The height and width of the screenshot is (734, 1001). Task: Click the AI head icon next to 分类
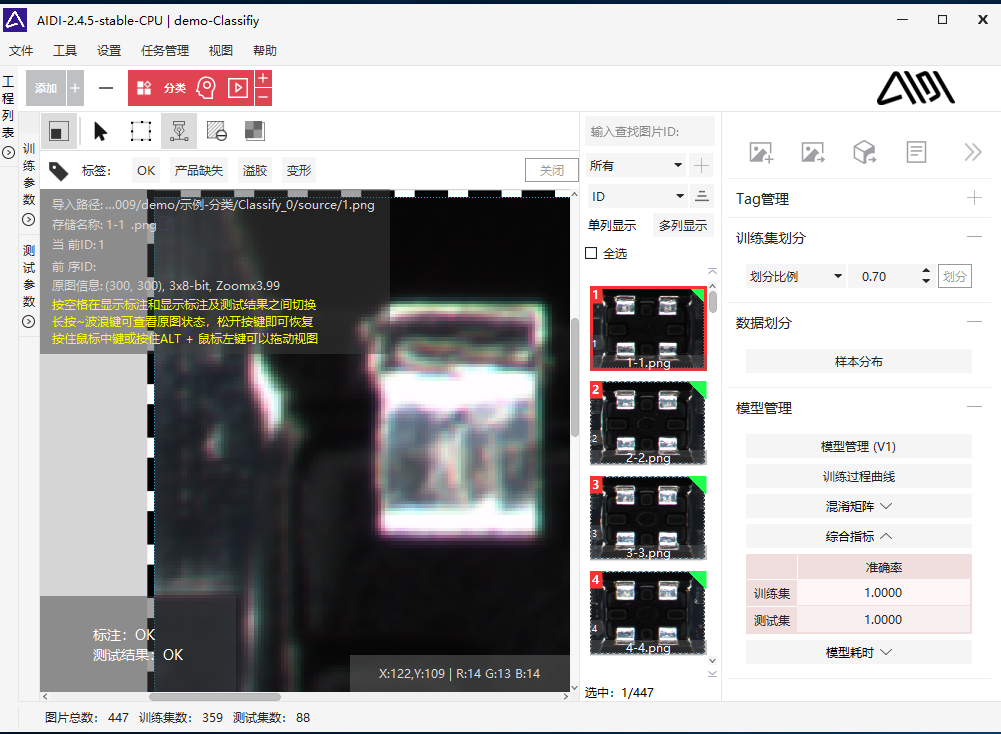coord(204,88)
